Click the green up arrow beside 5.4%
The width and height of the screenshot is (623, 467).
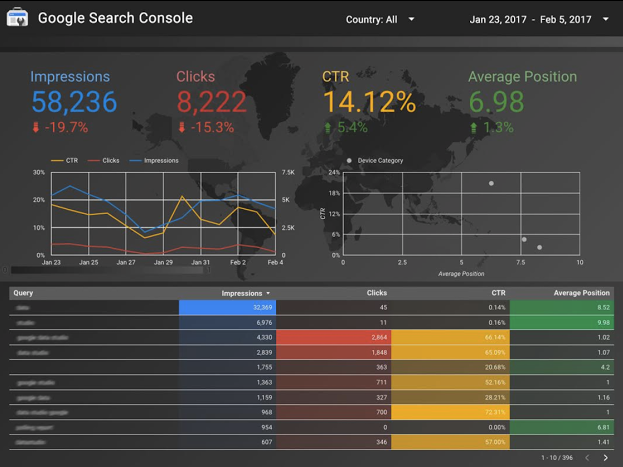coord(328,127)
